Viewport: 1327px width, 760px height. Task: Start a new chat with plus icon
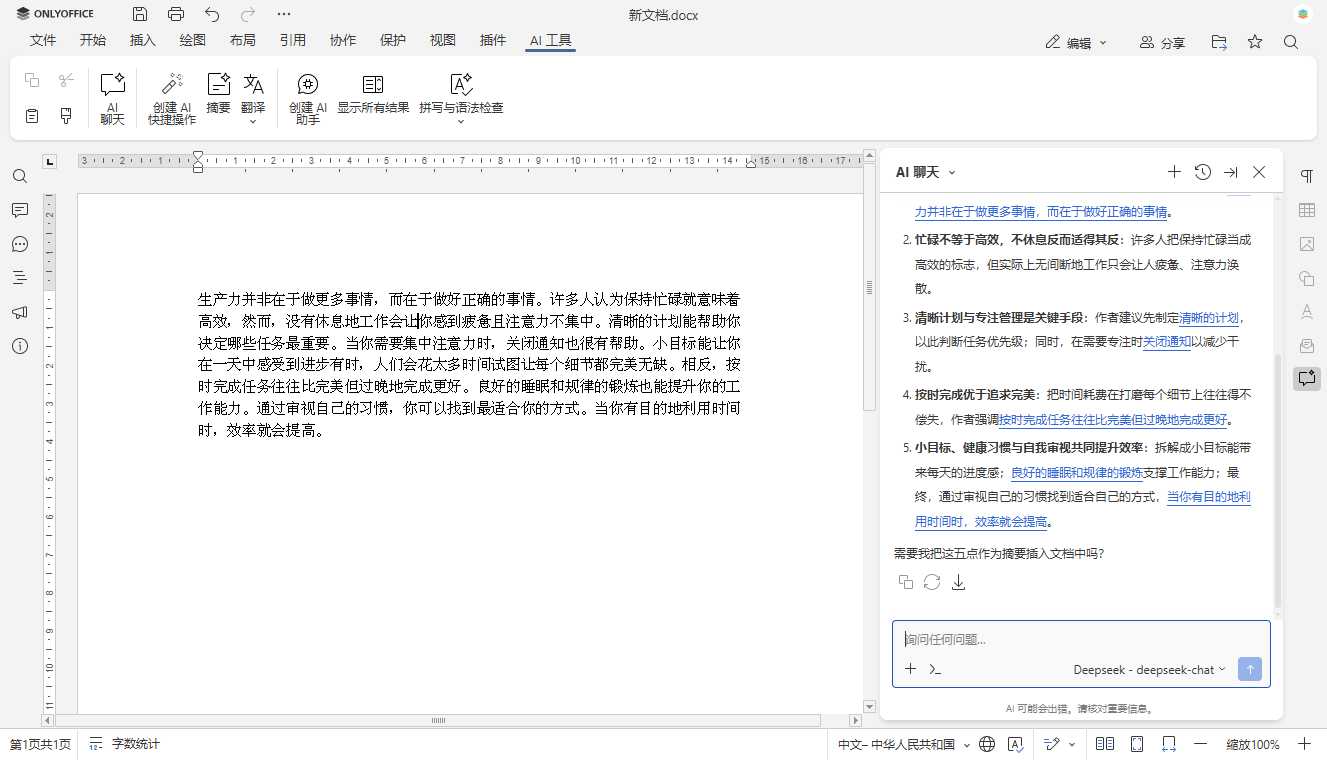[1175, 172]
